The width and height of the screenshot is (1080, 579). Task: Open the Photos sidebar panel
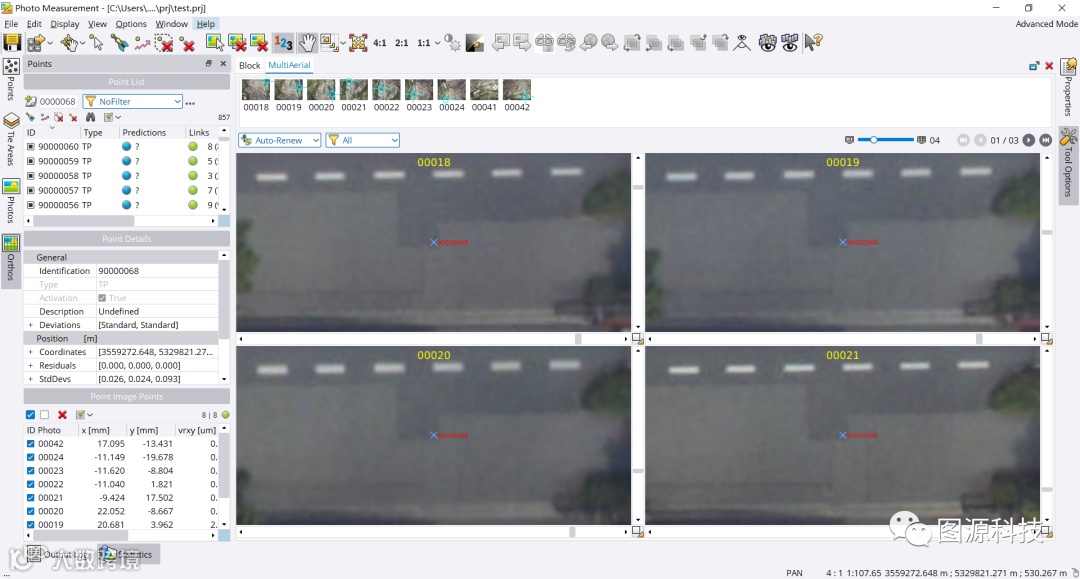tap(11, 200)
